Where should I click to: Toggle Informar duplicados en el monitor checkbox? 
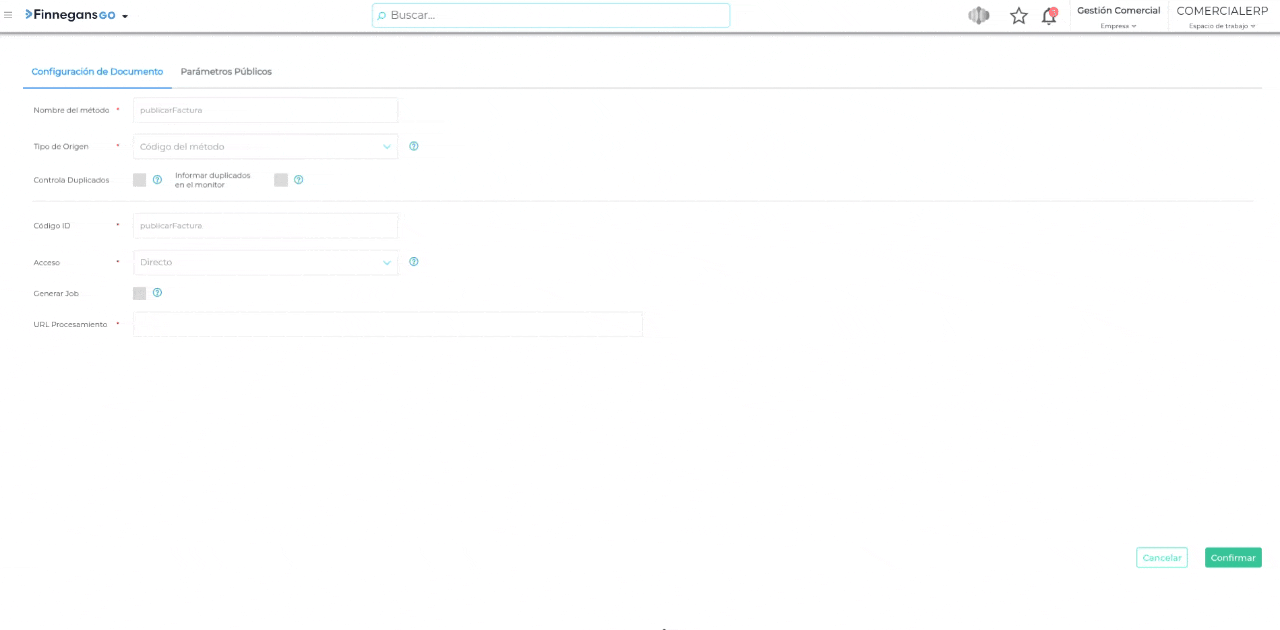click(x=281, y=180)
